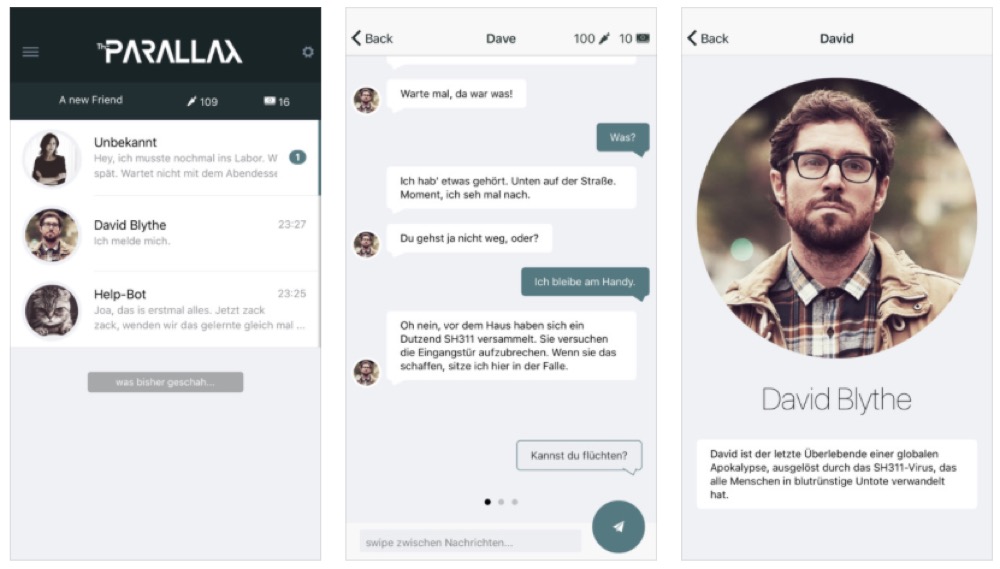Tap the send paper-plane button
Screen dimensions: 1000x569
(x=618, y=527)
